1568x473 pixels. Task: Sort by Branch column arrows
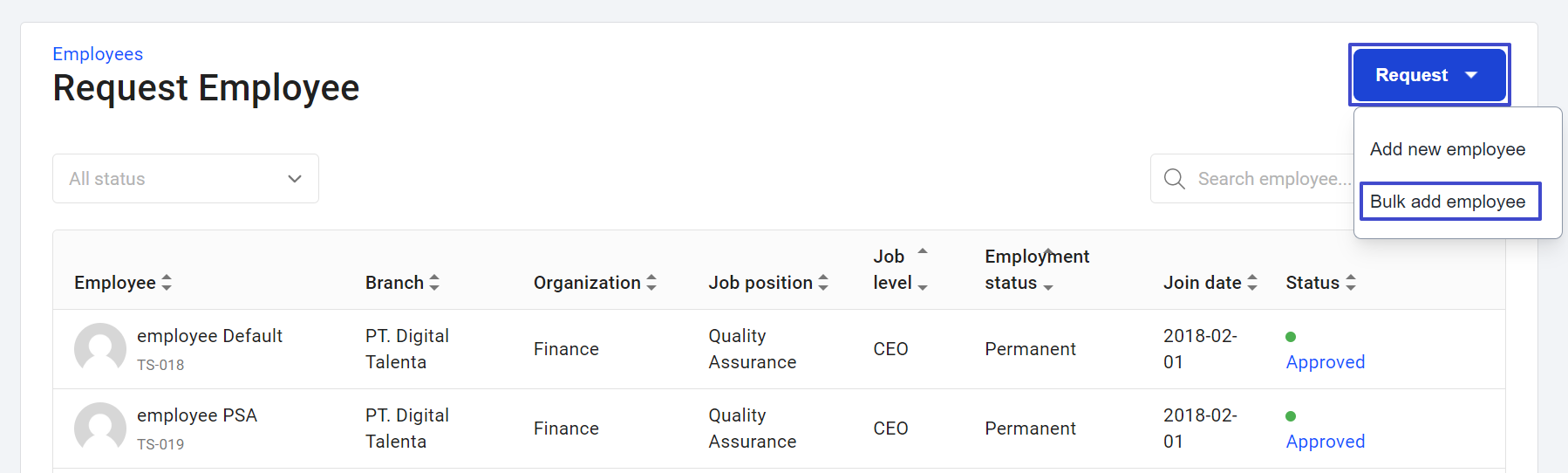(434, 283)
